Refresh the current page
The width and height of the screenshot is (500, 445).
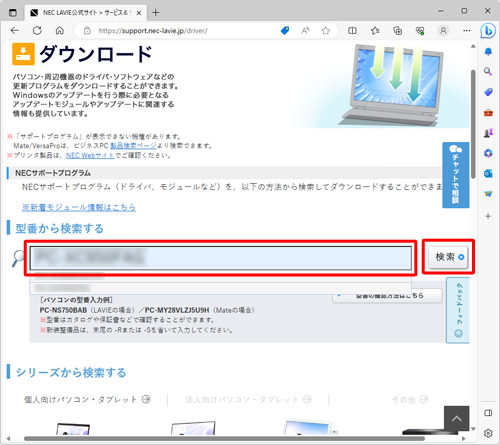[x=37, y=31]
